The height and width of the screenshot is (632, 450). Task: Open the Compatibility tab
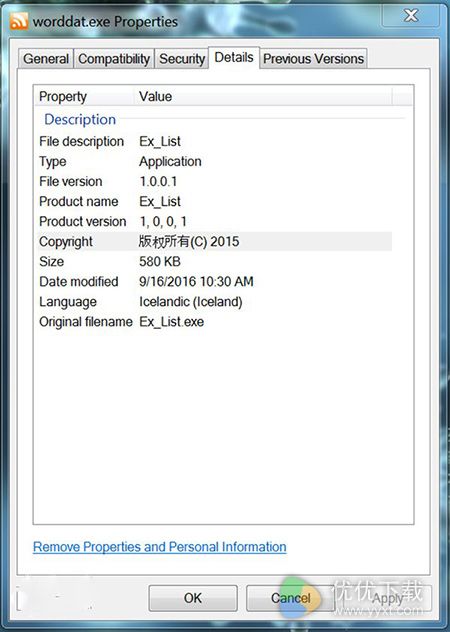pos(114,59)
